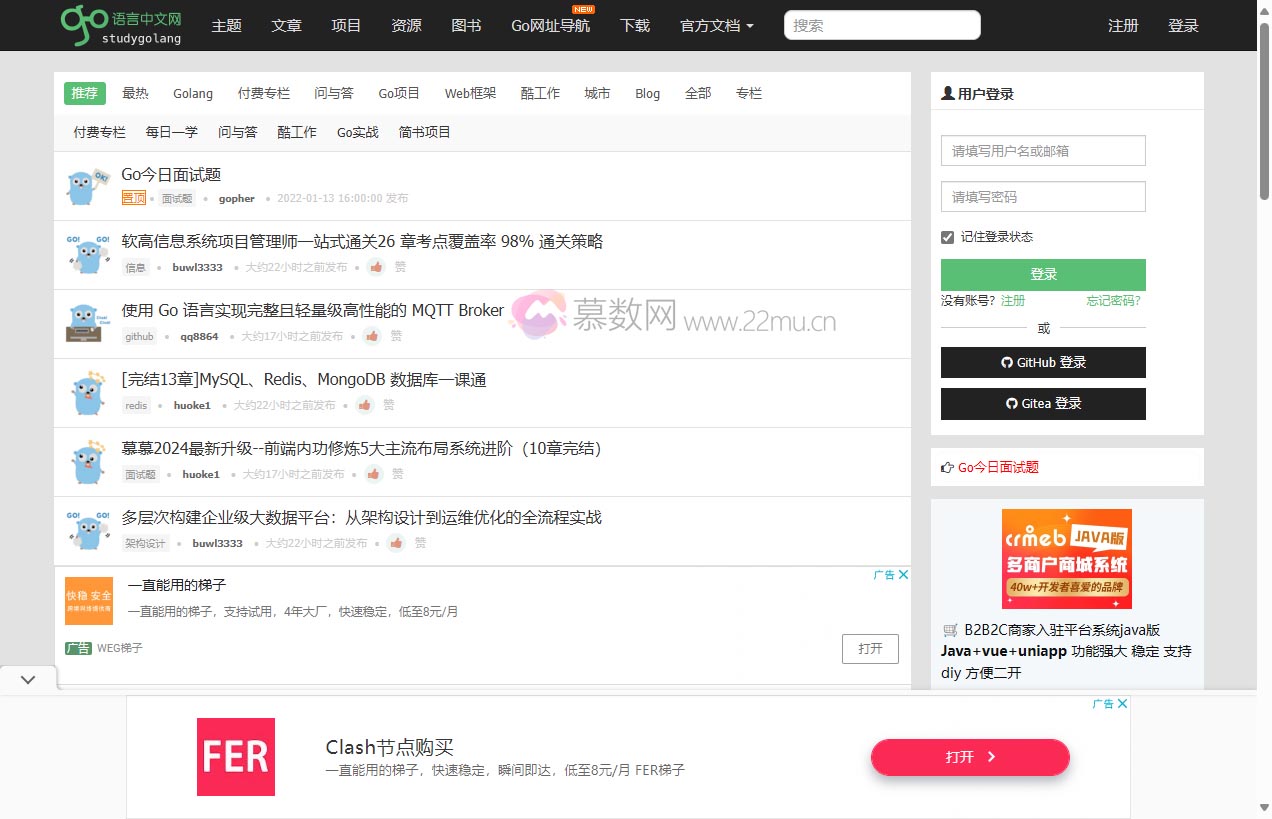1272x819 pixels.
Task: Click the 打开 button on the FER ad
Action: pos(969,757)
